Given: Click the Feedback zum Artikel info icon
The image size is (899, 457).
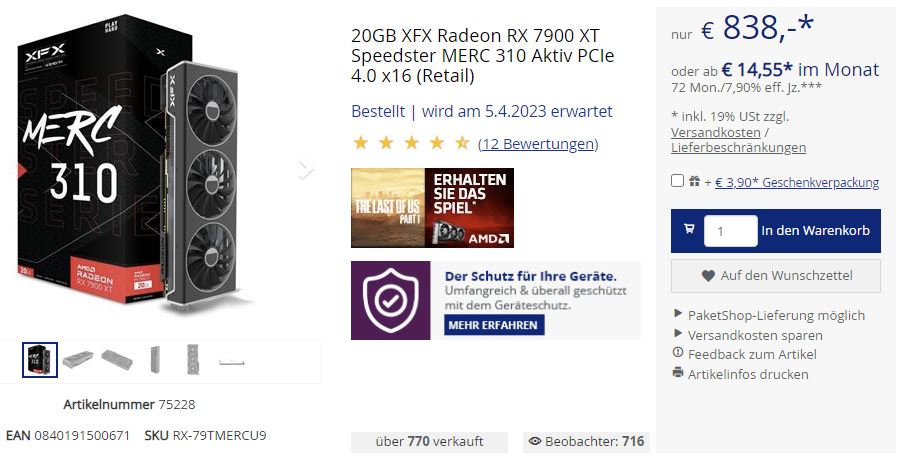Looking at the screenshot, I should 678,353.
